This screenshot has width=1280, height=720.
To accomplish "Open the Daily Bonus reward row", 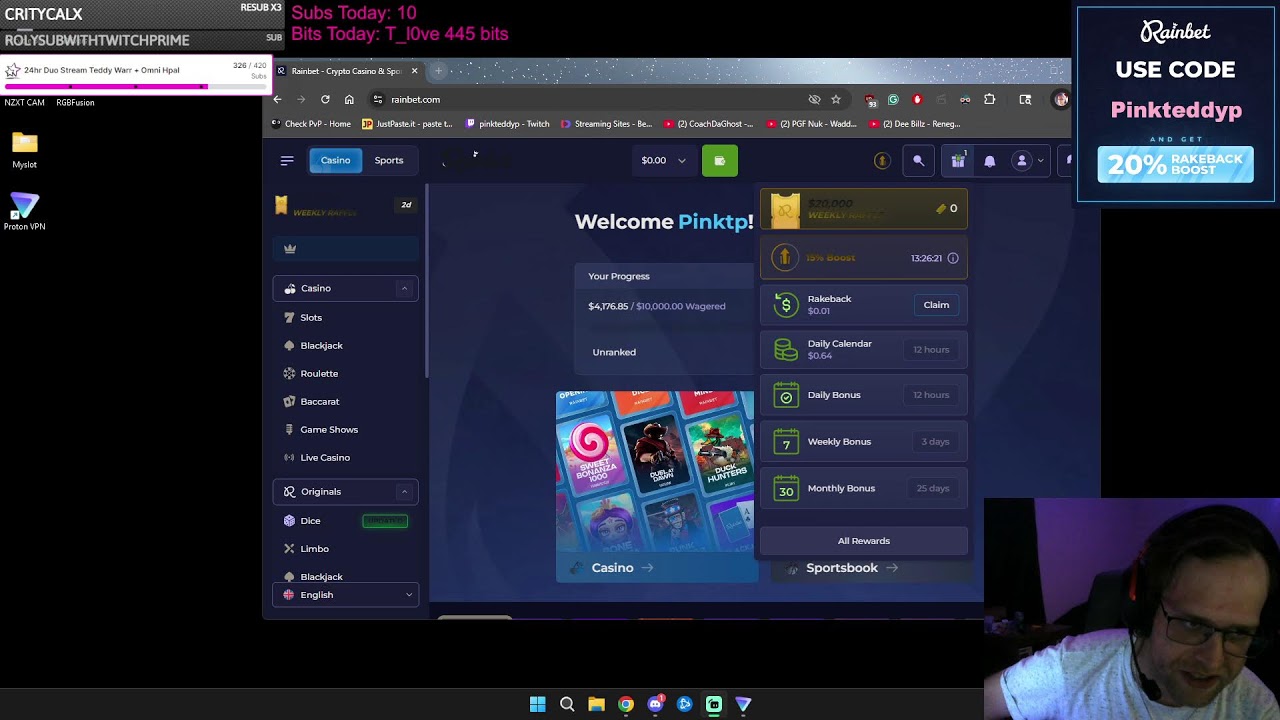I will click(864, 395).
